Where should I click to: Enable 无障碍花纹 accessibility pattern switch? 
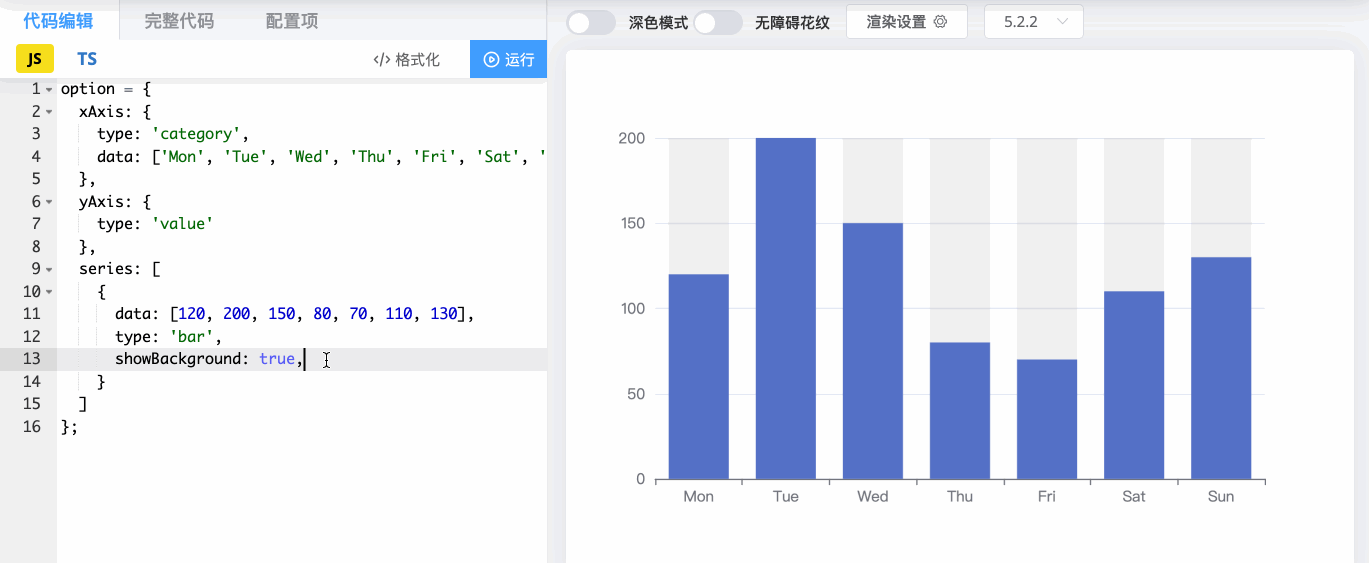click(718, 22)
